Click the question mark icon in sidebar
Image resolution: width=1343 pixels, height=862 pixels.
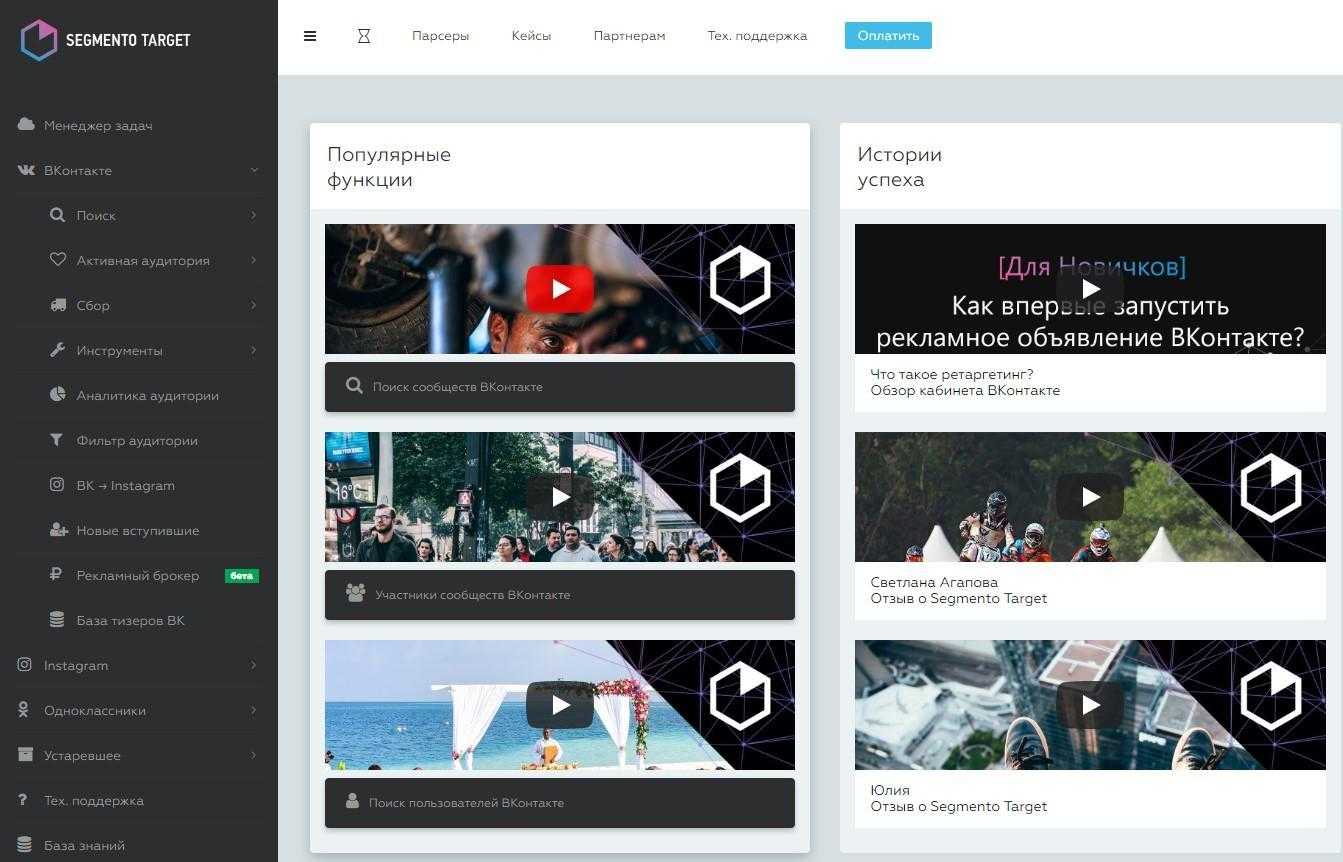[x=23, y=800]
